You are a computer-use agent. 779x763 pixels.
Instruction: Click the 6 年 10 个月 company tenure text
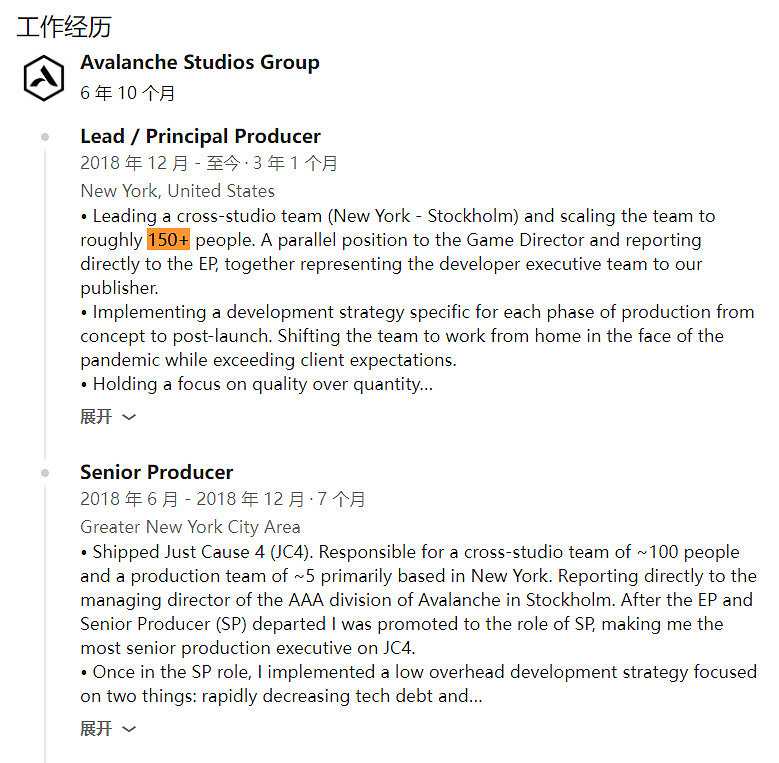coord(128,93)
